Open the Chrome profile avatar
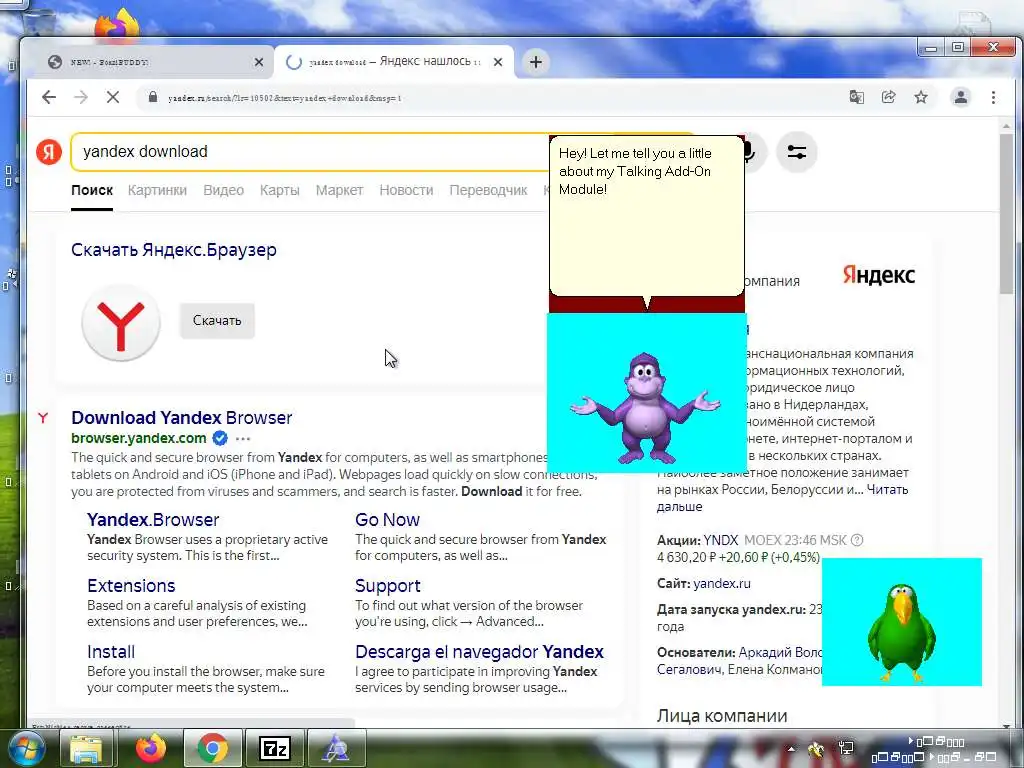The width and height of the screenshot is (1024, 768). coord(961,97)
